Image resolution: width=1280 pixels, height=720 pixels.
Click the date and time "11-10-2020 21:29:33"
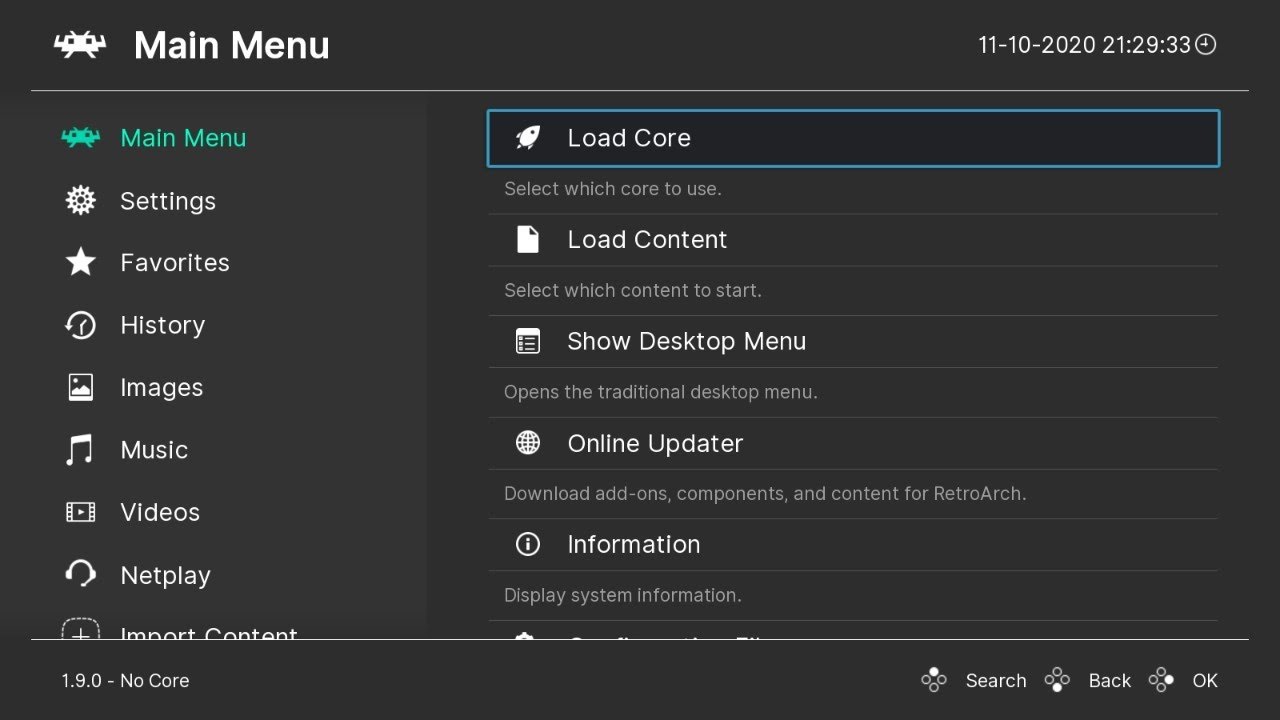pos(1085,45)
